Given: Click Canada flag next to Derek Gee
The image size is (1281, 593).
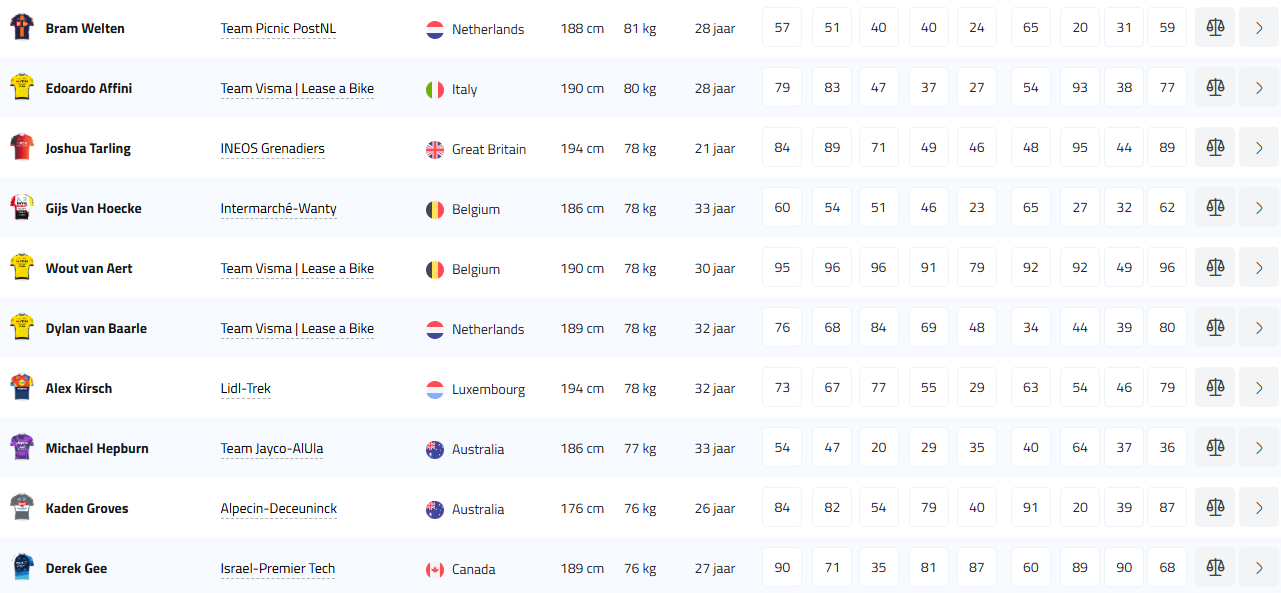Looking at the screenshot, I should pyautogui.click(x=435, y=569).
